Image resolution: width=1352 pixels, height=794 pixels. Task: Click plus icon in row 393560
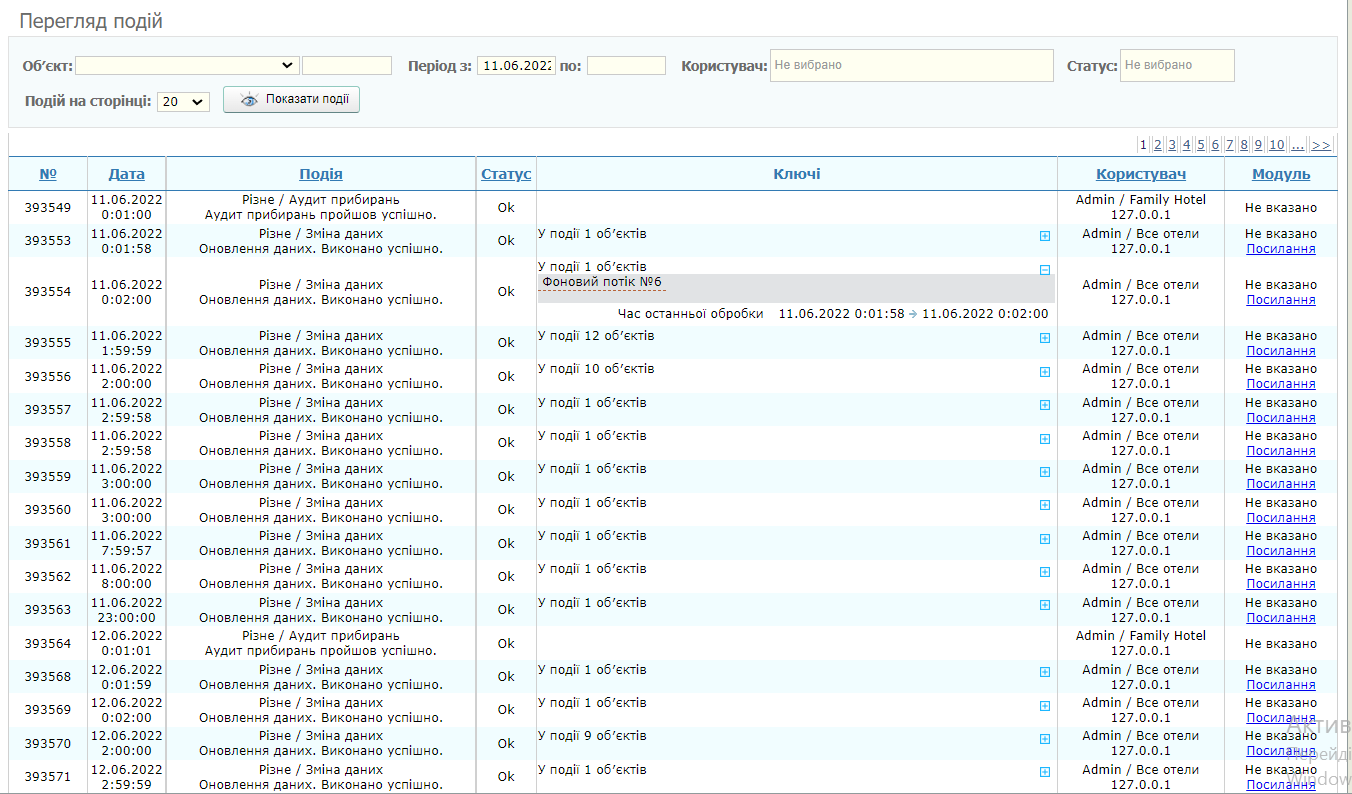[1045, 505]
